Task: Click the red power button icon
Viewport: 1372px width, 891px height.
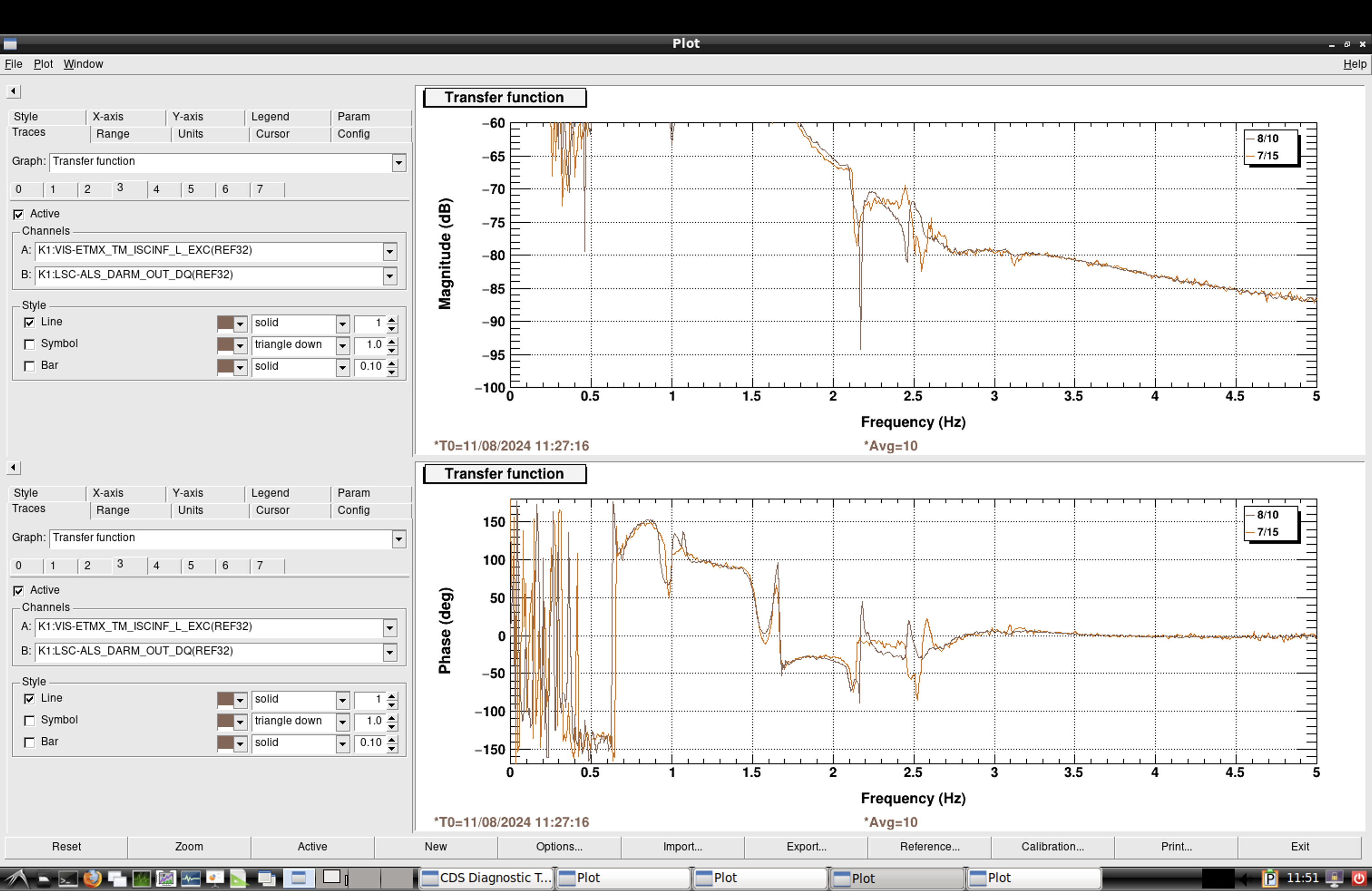Action: click(x=1359, y=878)
